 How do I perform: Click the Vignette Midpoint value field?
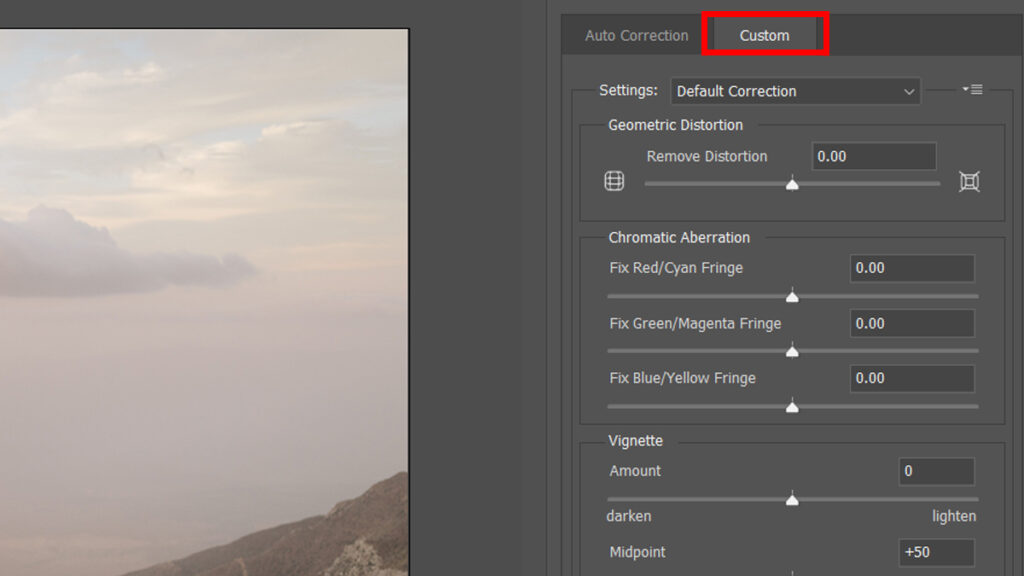936,553
